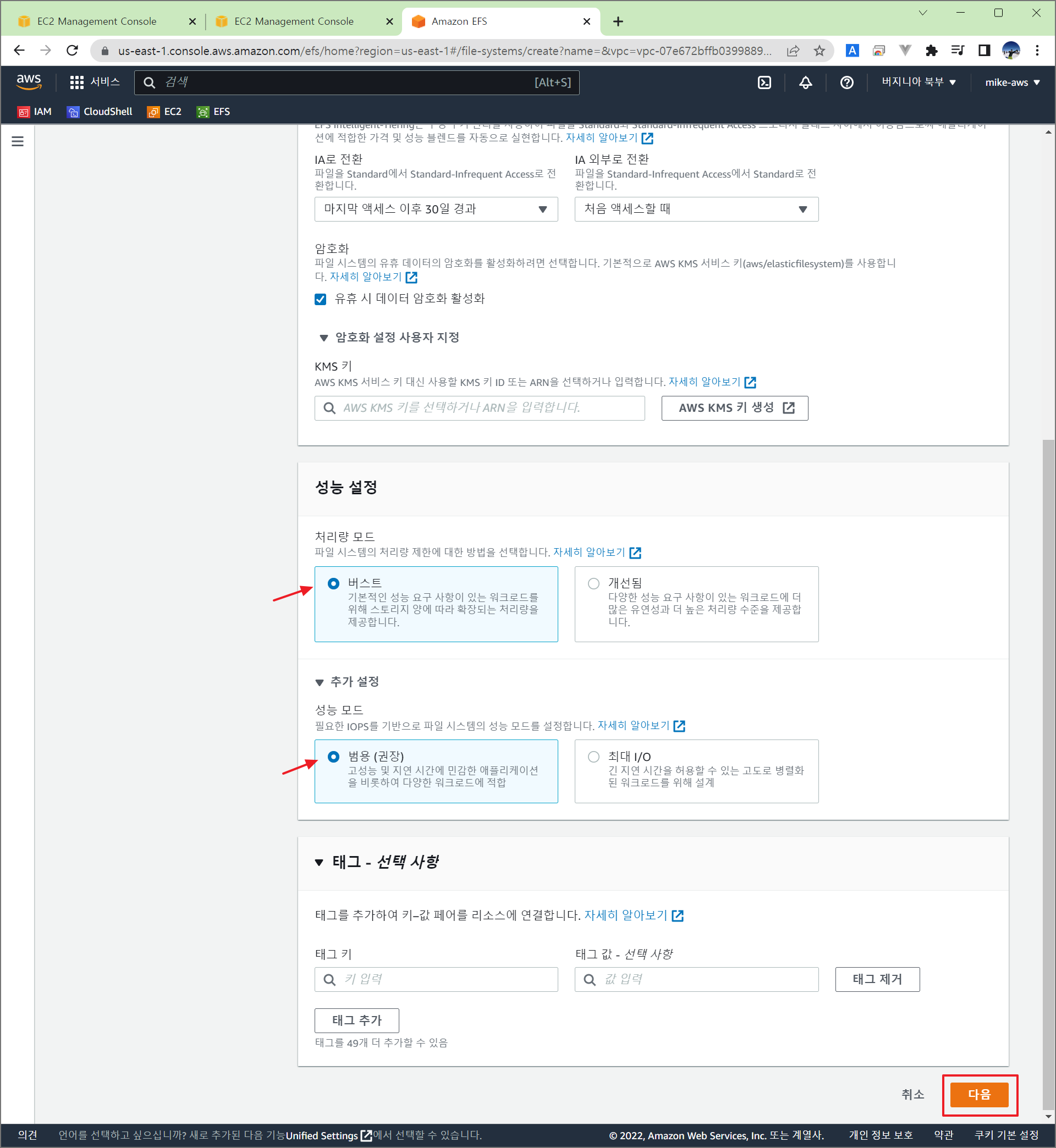Open the 버지니아 북부 region menu
1056x1148 pixels.
[x=918, y=82]
